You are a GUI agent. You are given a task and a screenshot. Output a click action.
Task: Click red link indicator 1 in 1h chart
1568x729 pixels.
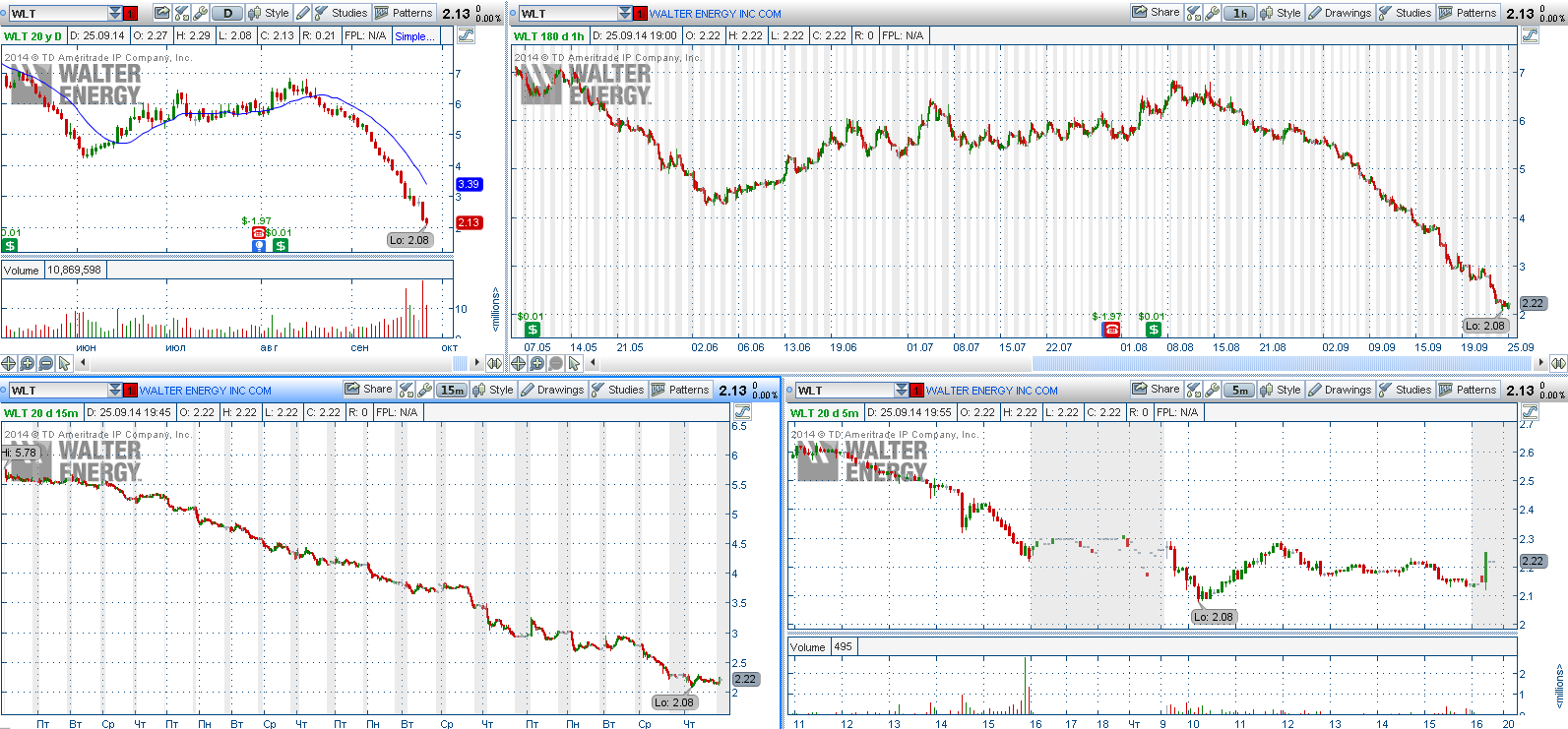pos(640,14)
